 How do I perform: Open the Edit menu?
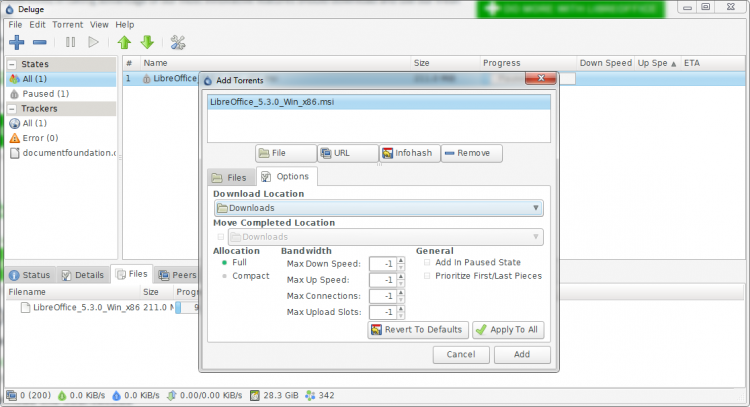click(x=37, y=24)
